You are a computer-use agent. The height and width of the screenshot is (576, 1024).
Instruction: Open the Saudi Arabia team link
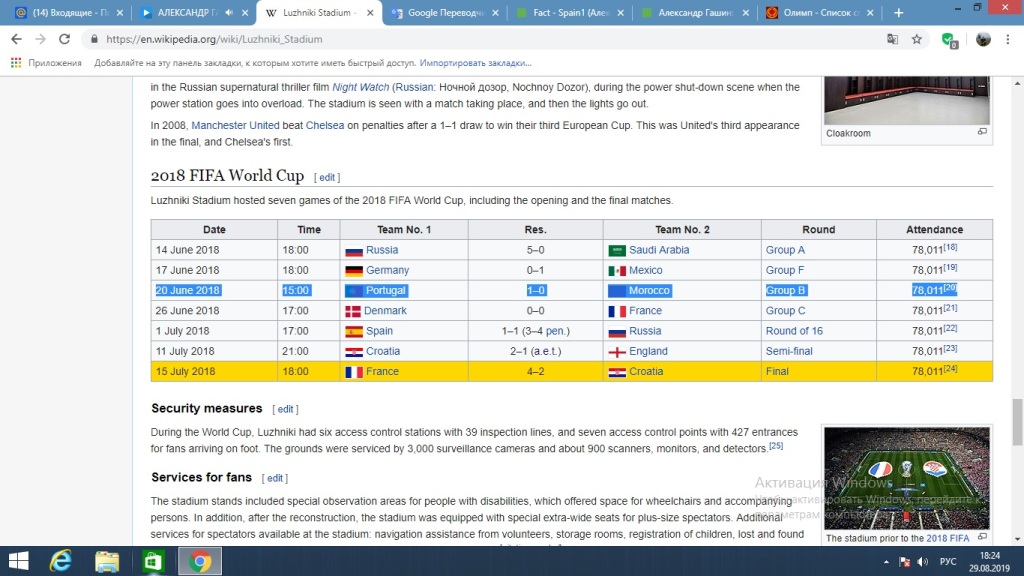coord(659,249)
